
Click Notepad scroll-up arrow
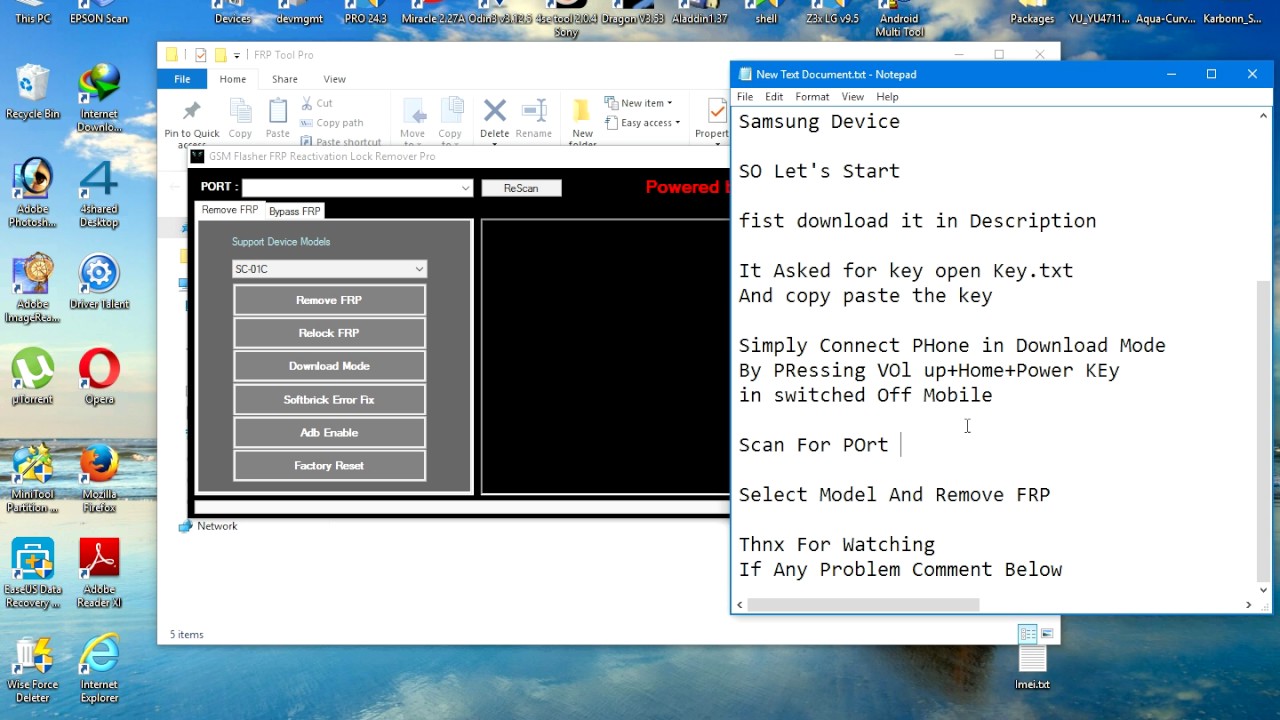tap(1263, 116)
